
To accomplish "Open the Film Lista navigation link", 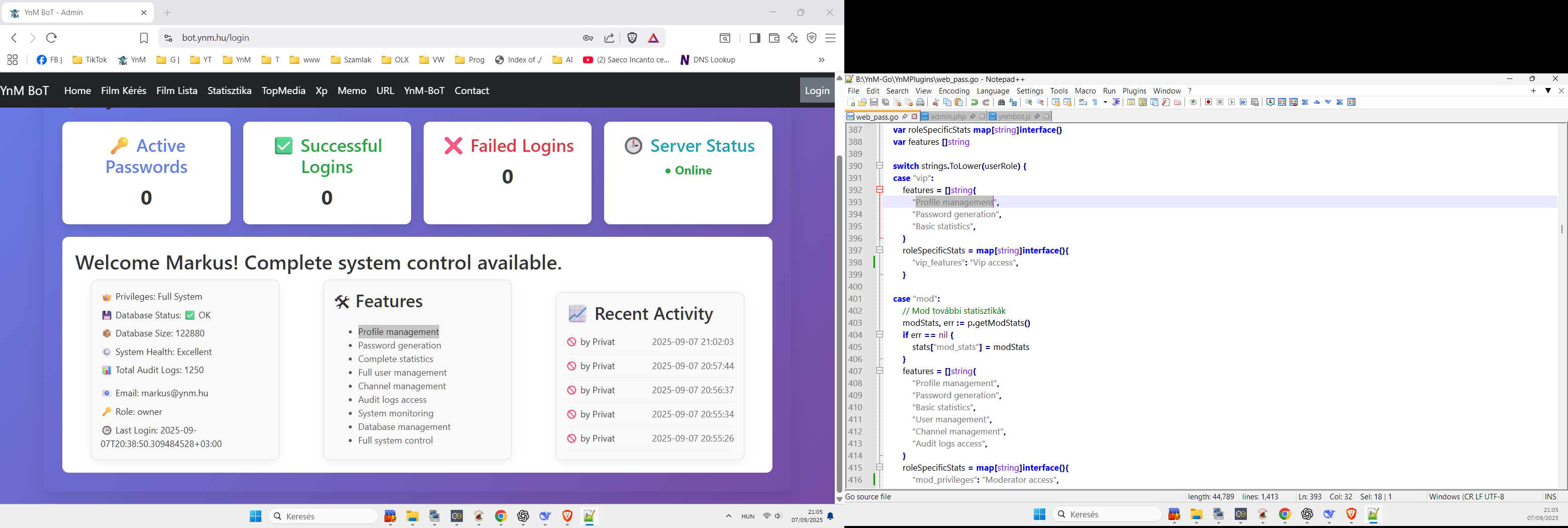I will click(x=176, y=91).
